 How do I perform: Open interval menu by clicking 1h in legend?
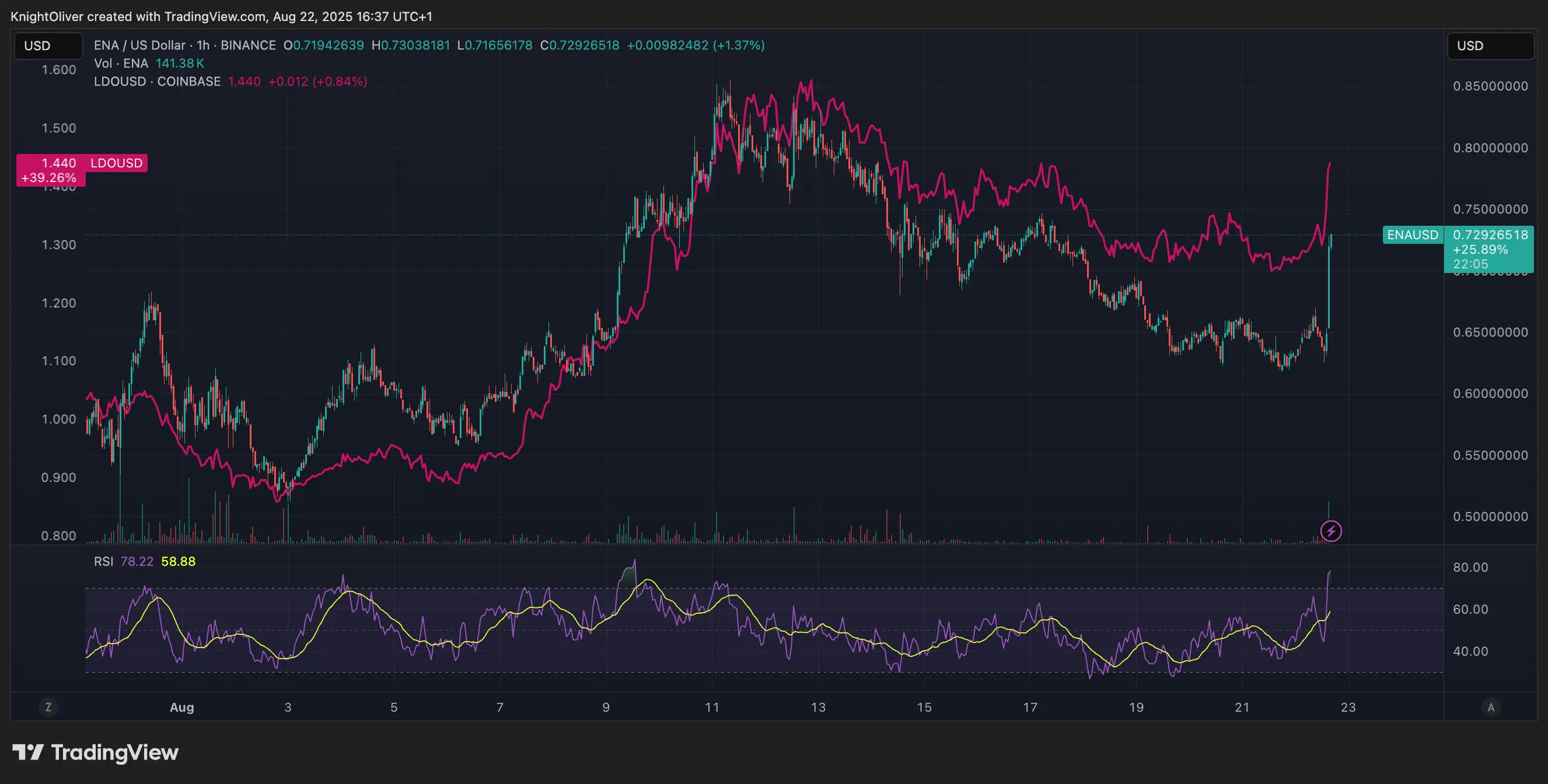[x=204, y=45]
